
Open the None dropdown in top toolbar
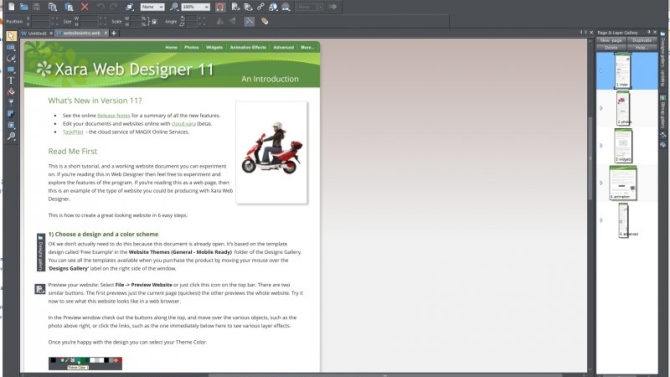152,7
